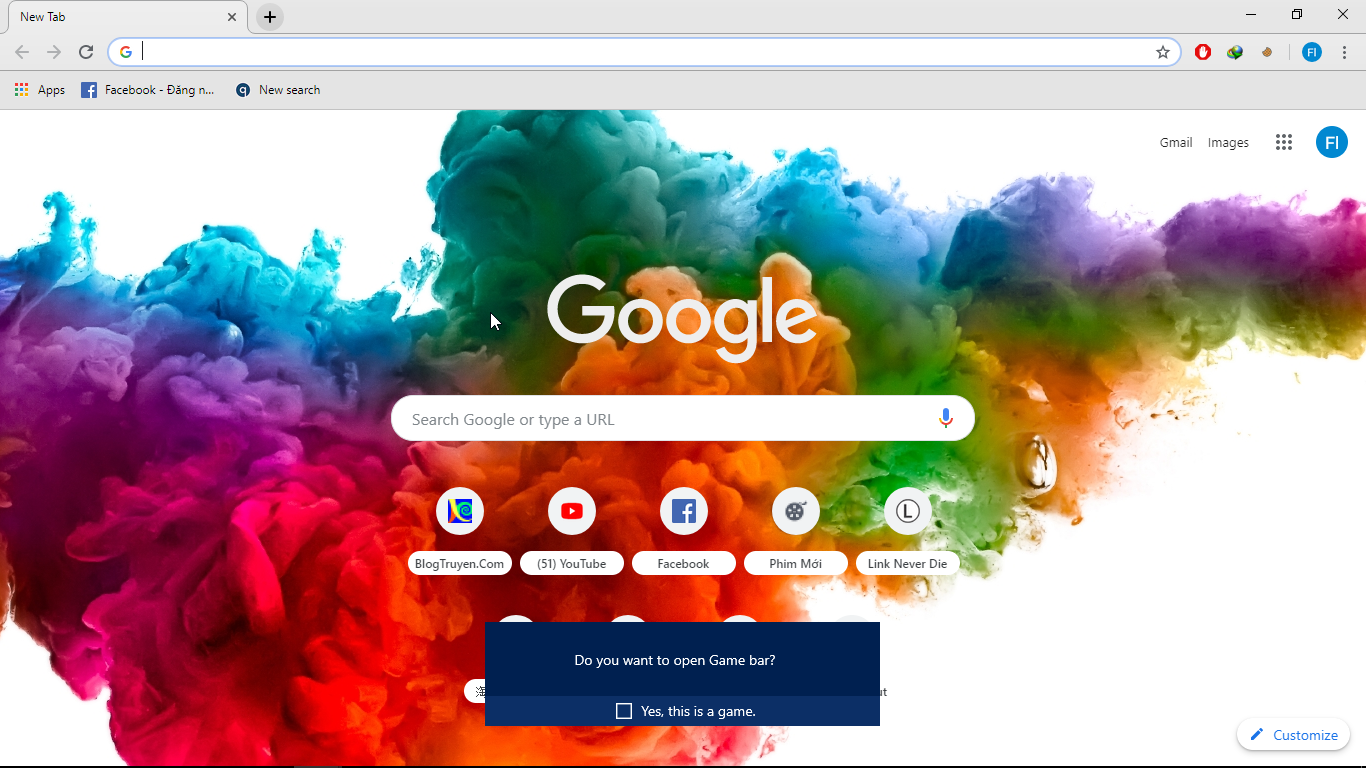Open the Link Never Die shortcut
The width and height of the screenshot is (1366, 768).
(x=907, y=512)
